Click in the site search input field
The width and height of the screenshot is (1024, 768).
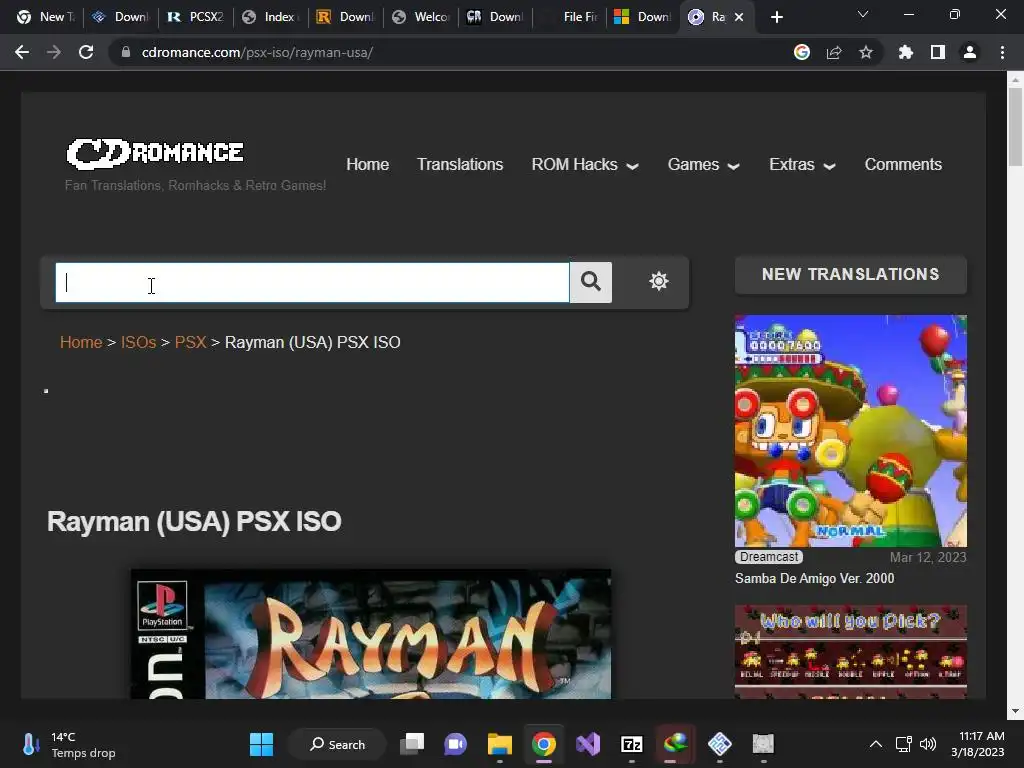tap(312, 282)
